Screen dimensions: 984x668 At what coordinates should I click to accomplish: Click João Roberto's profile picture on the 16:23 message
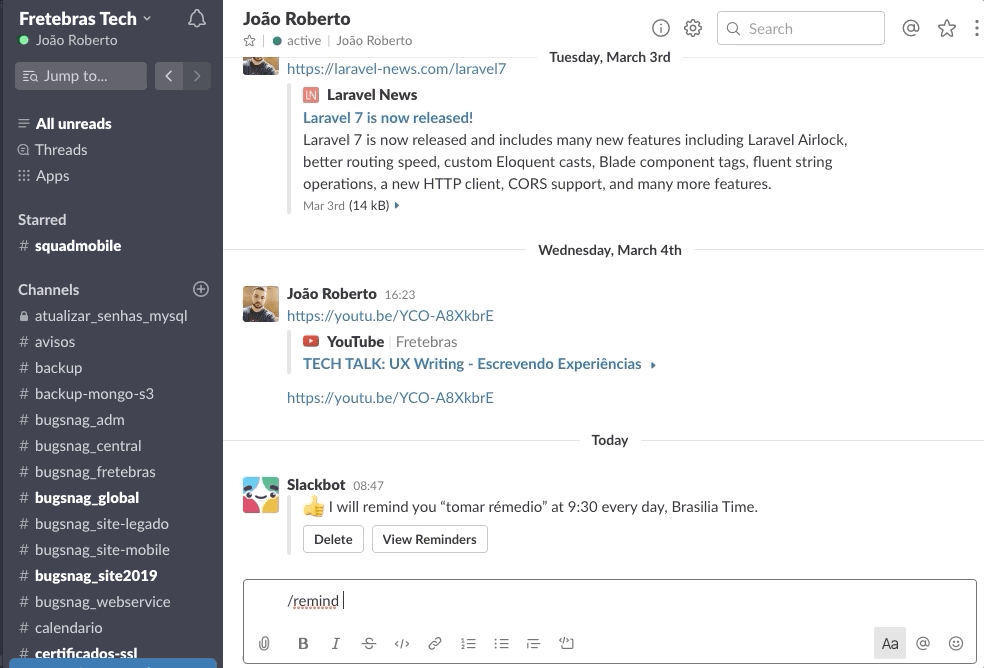coord(260,304)
